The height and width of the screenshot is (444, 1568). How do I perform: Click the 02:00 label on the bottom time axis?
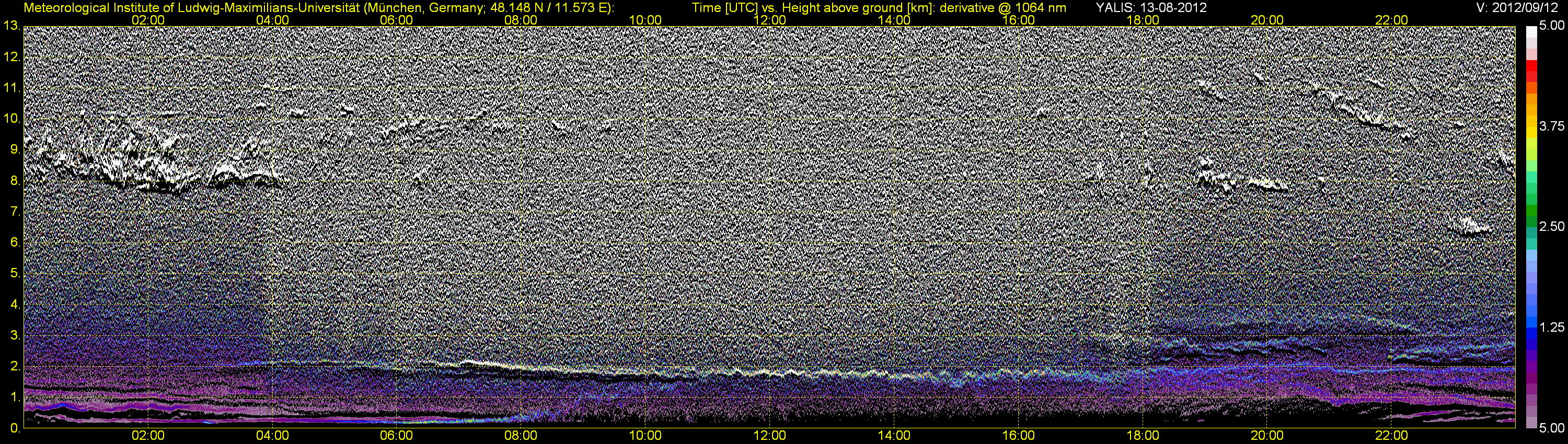click(x=148, y=436)
